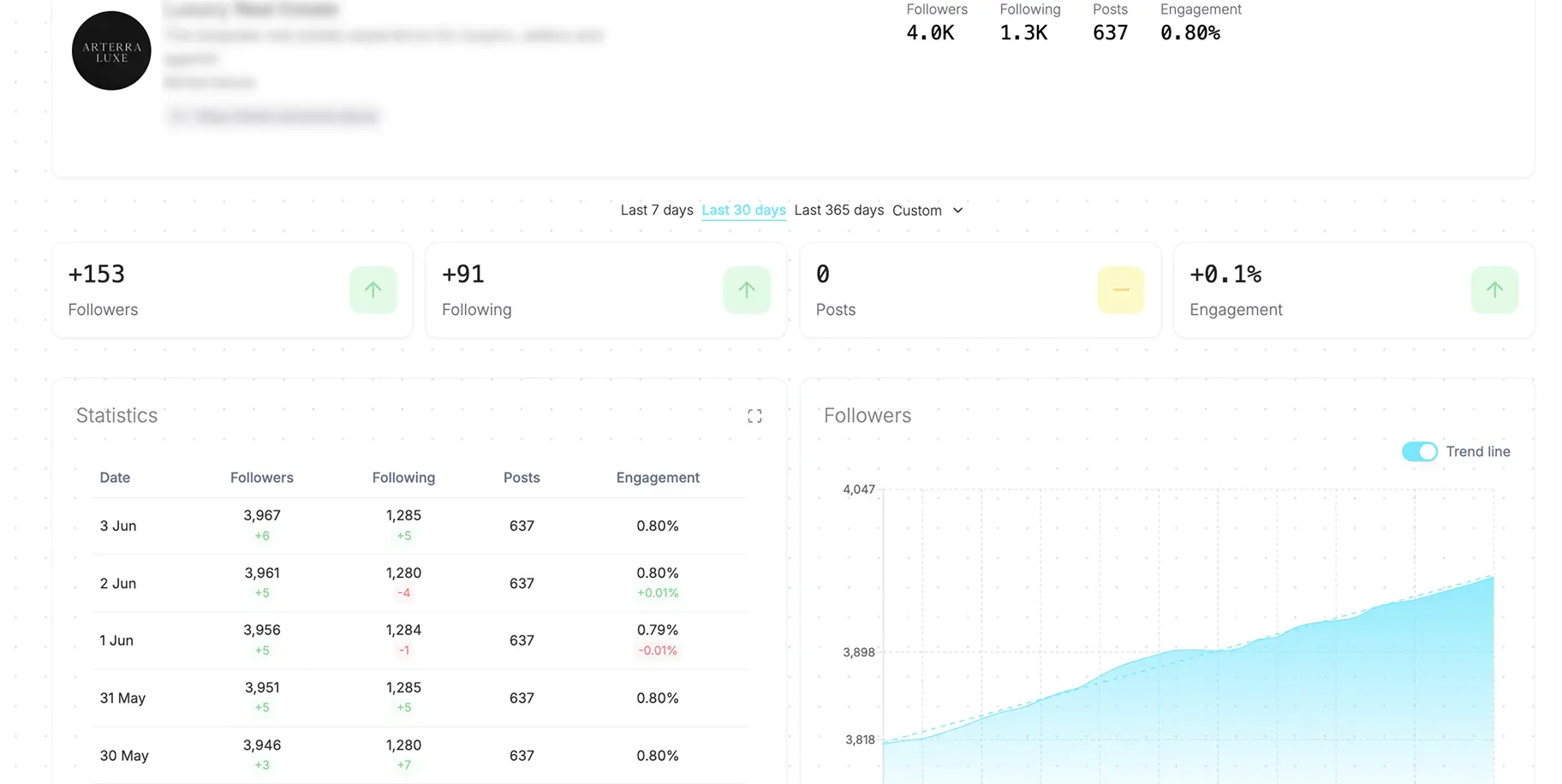Image resolution: width=1562 pixels, height=784 pixels.
Task: Click the +7 following change on 30 May
Action: click(403, 765)
